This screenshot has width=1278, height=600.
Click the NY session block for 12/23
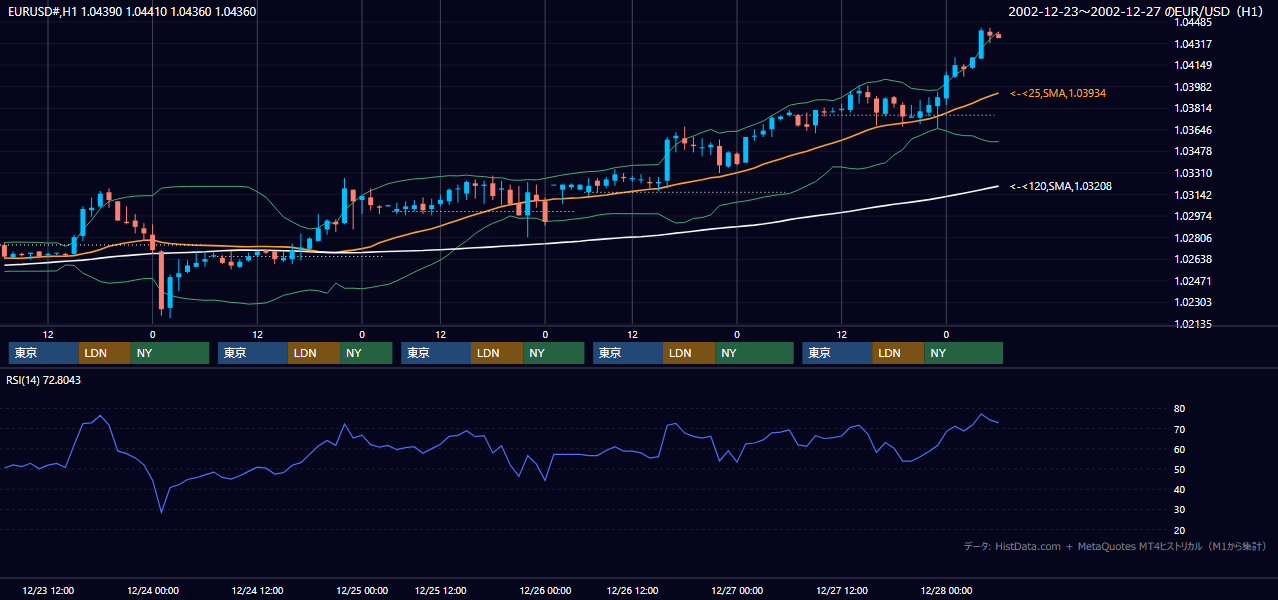pos(170,353)
